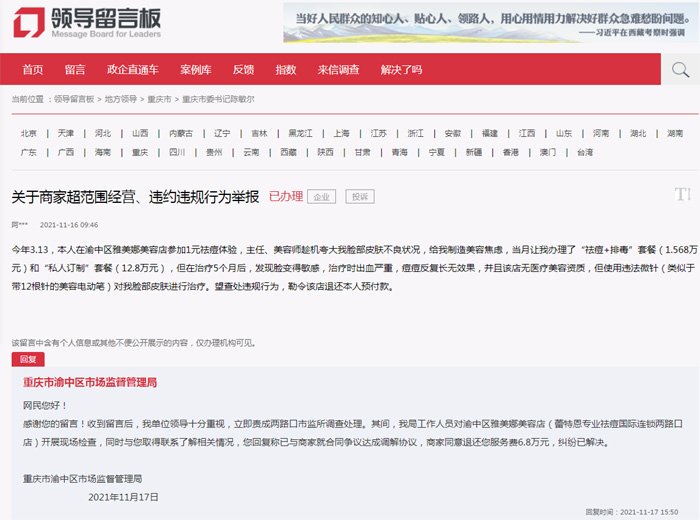Viewport: 700px width, 520px height.
Task: Click 重庆市渝中区市场监督管理局 reply heading
Action: click(x=90, y=382)
